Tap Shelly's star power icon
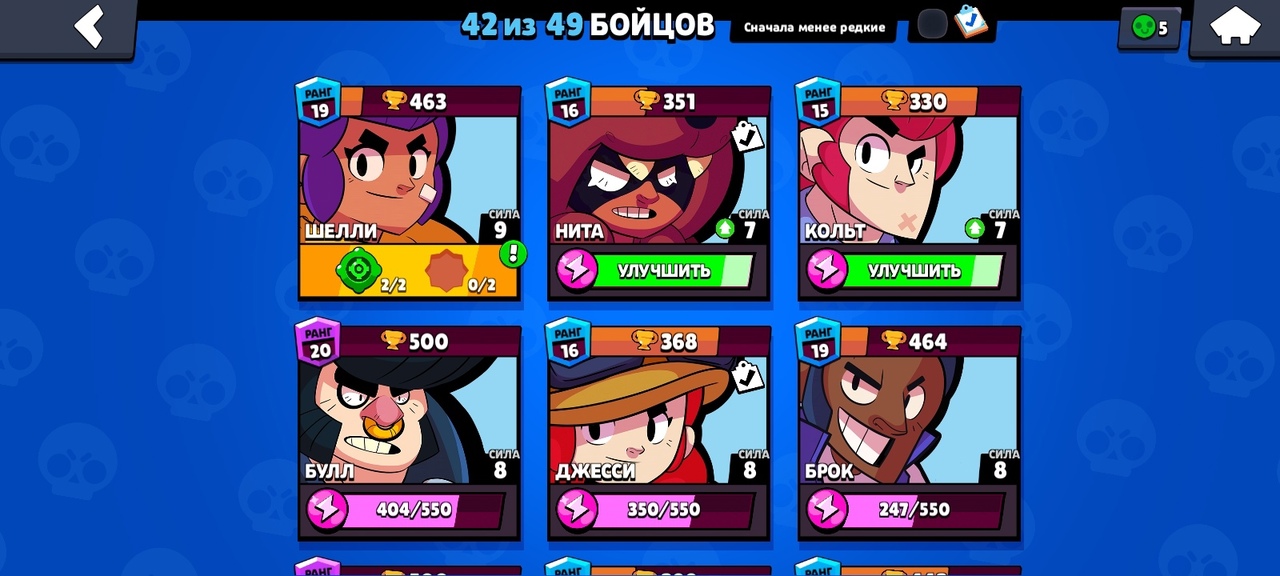The image size is (1280, 576). (x=446, y=271)
